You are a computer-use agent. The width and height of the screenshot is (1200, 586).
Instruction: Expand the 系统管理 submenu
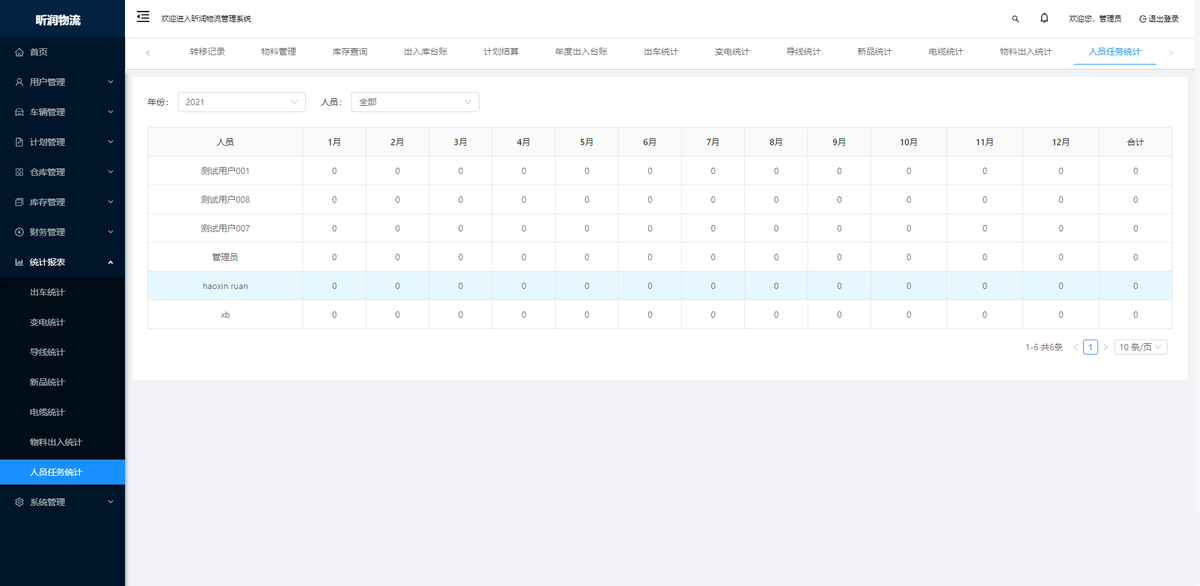tap(62, 502)
